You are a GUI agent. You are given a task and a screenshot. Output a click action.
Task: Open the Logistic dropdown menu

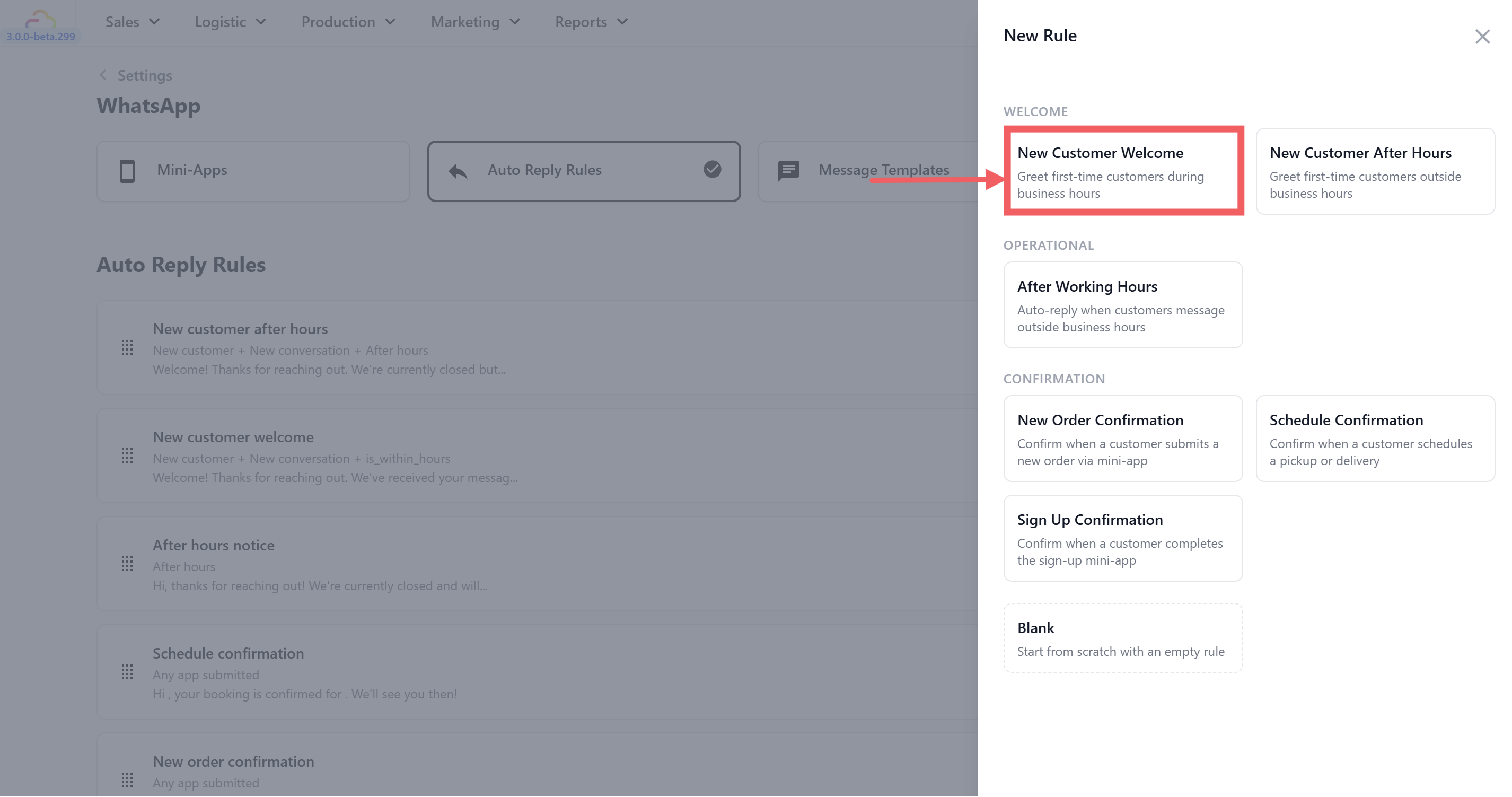click(x=230, y=22)
